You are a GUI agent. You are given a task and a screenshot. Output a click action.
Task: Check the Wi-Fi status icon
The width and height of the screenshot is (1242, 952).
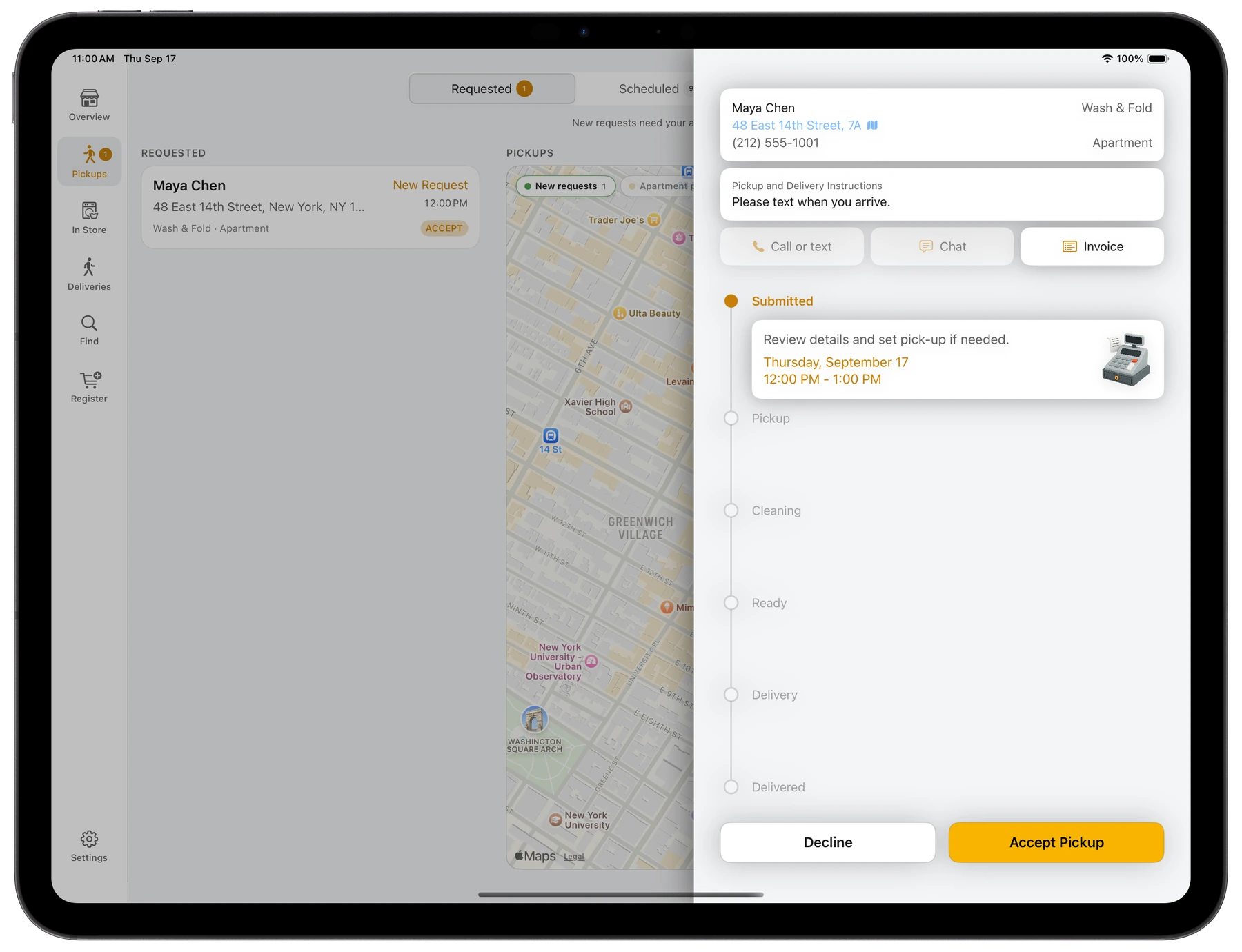(x=1107, y=59)
